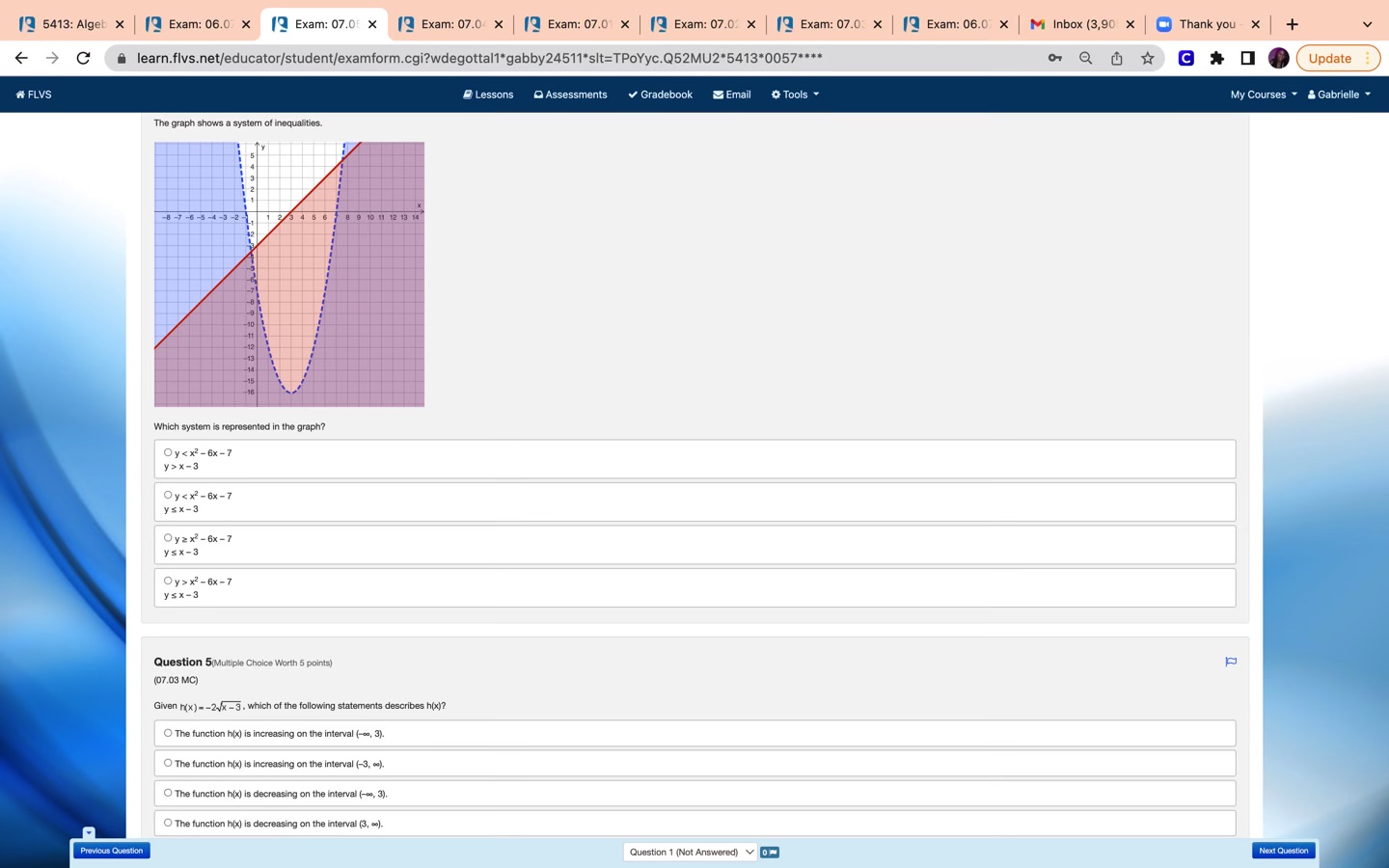Click the Chrome Update button
The width and height of the screenshot is (1389, 868).
coord(1338,58)
